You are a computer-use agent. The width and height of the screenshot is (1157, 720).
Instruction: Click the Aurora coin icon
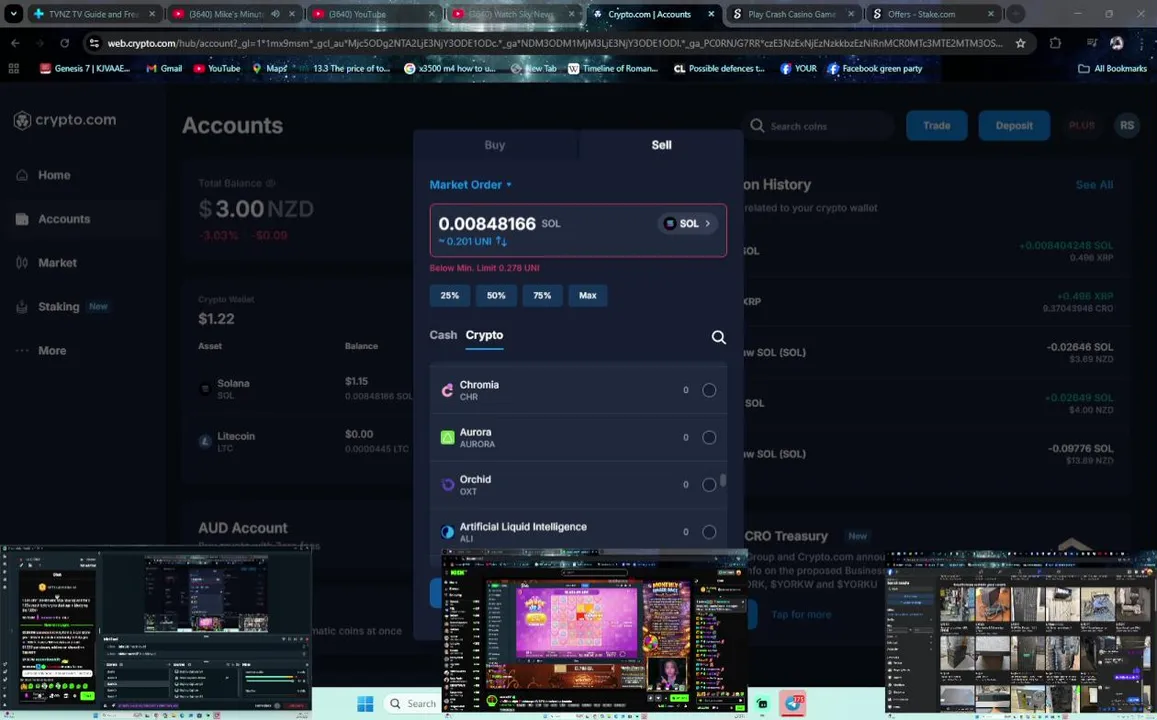pos(447,437)
